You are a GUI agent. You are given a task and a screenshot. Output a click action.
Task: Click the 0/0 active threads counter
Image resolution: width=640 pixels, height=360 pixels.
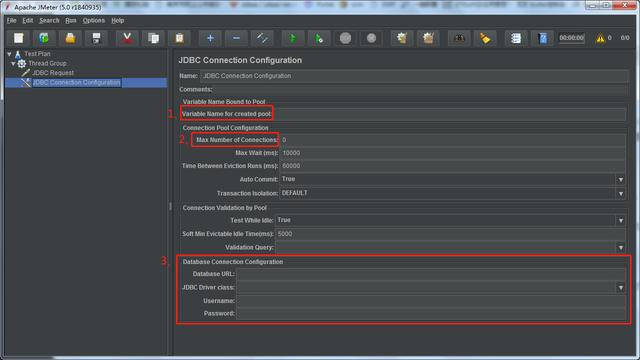625,38
